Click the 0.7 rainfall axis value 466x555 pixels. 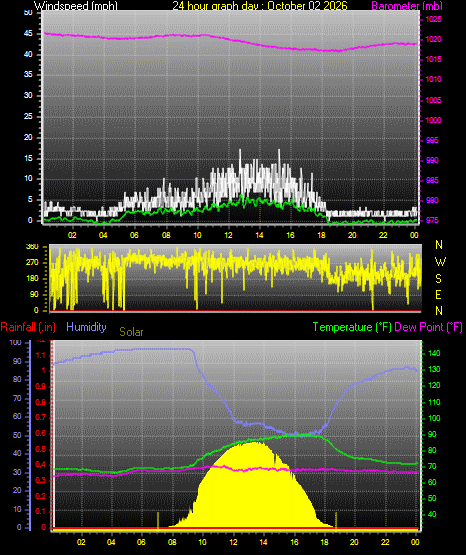41,417
